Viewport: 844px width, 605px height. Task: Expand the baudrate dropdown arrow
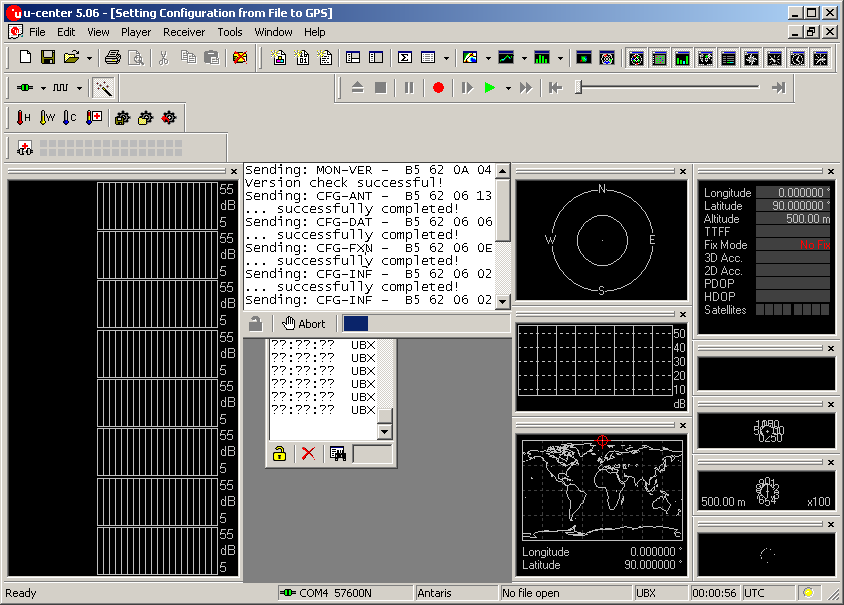(x=80, y=88)
